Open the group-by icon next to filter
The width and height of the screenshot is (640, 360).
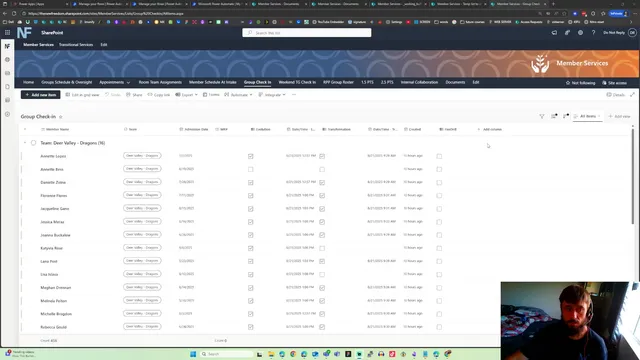pos(554,116)
